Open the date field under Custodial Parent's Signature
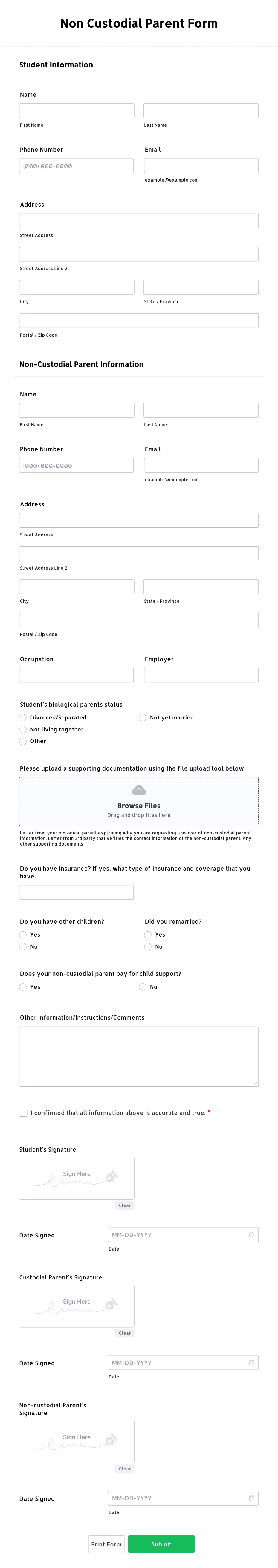This screenshot has height=1568, width=278. pos(177,1363)
